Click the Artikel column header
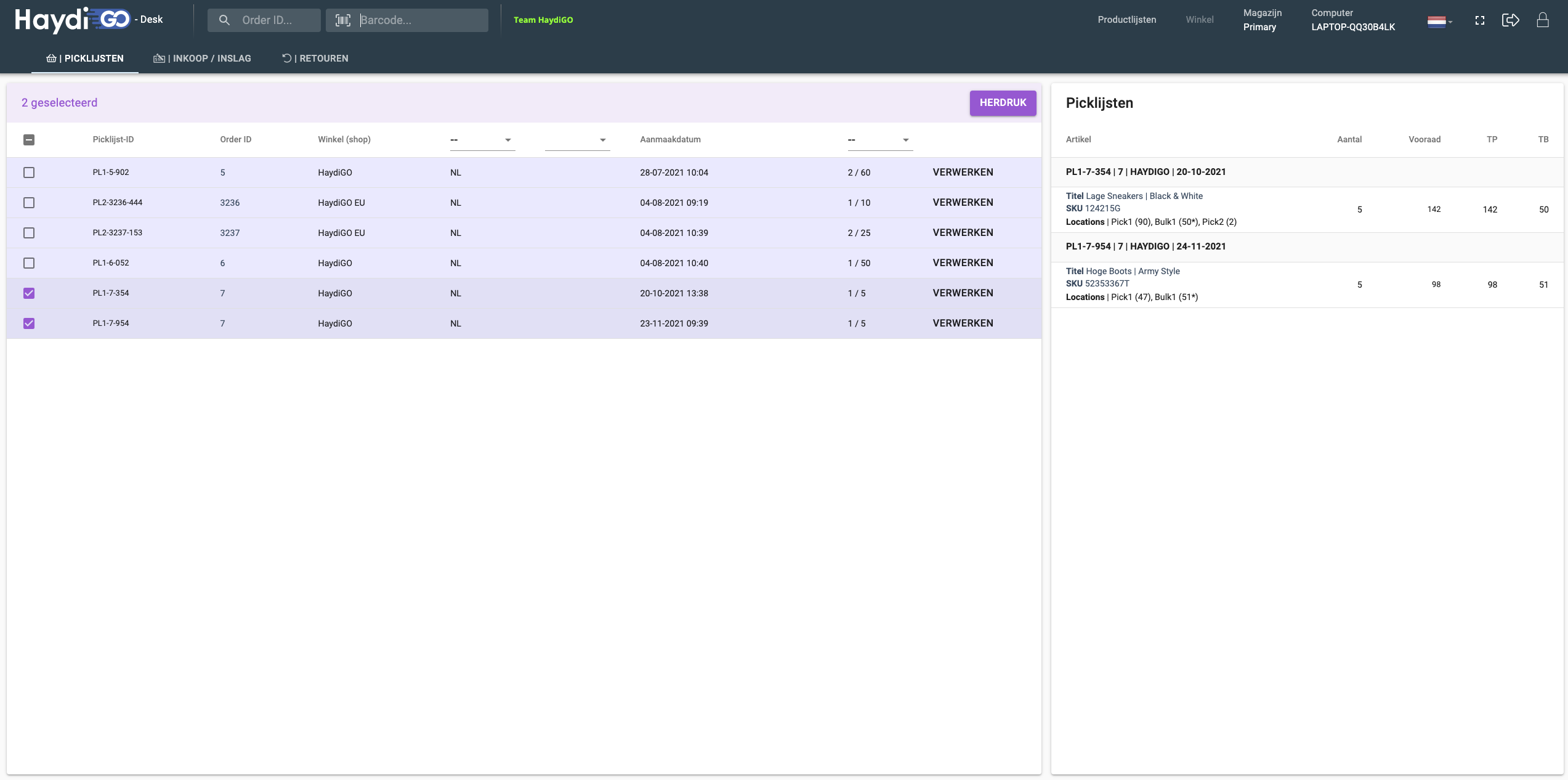 pos(1078,140)
